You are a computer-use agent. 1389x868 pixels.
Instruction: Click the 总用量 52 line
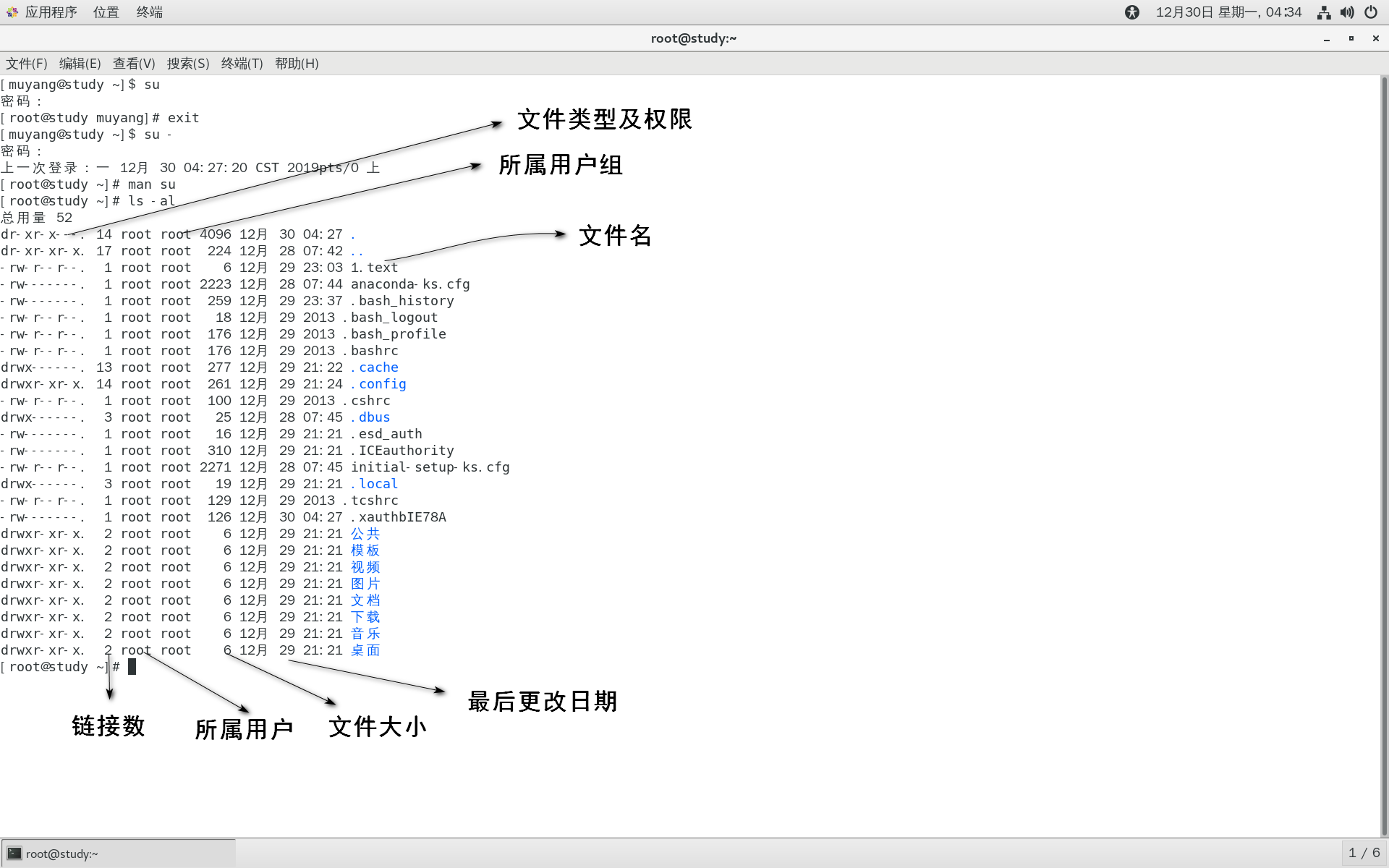pyautogui.click(x=37, y=218)
